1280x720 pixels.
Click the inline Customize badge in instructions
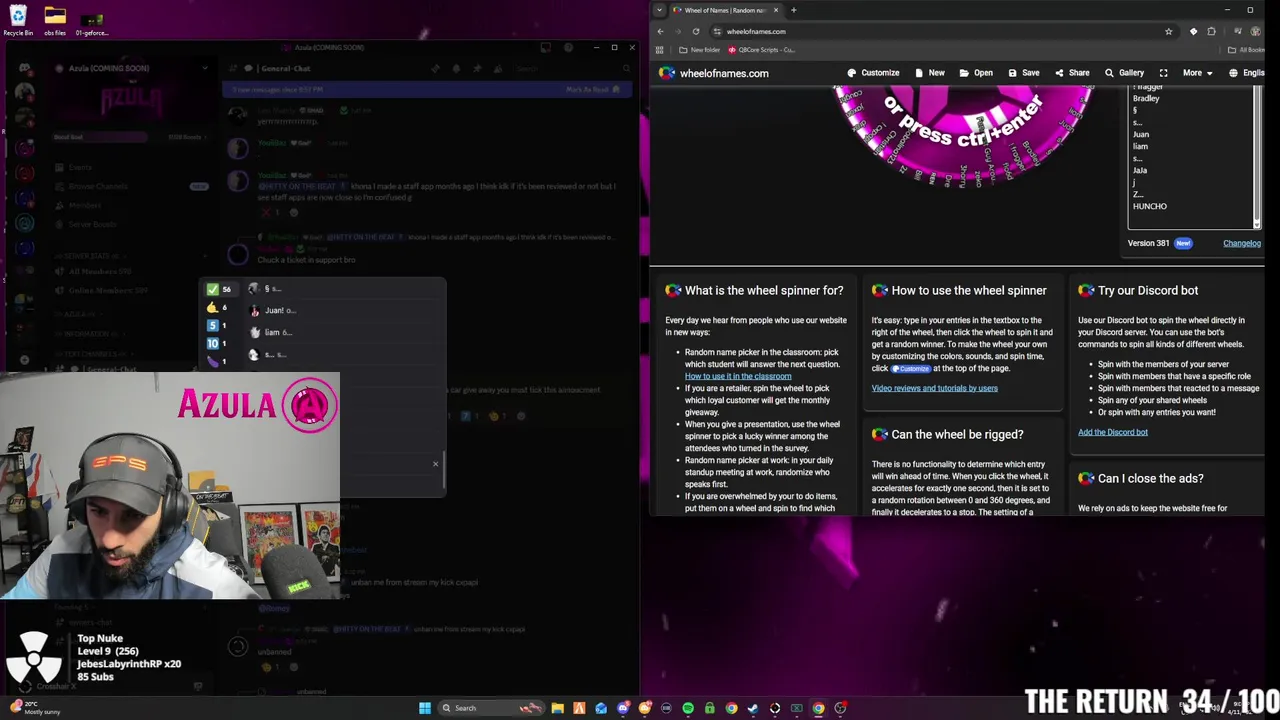click(x=910, y=368)
